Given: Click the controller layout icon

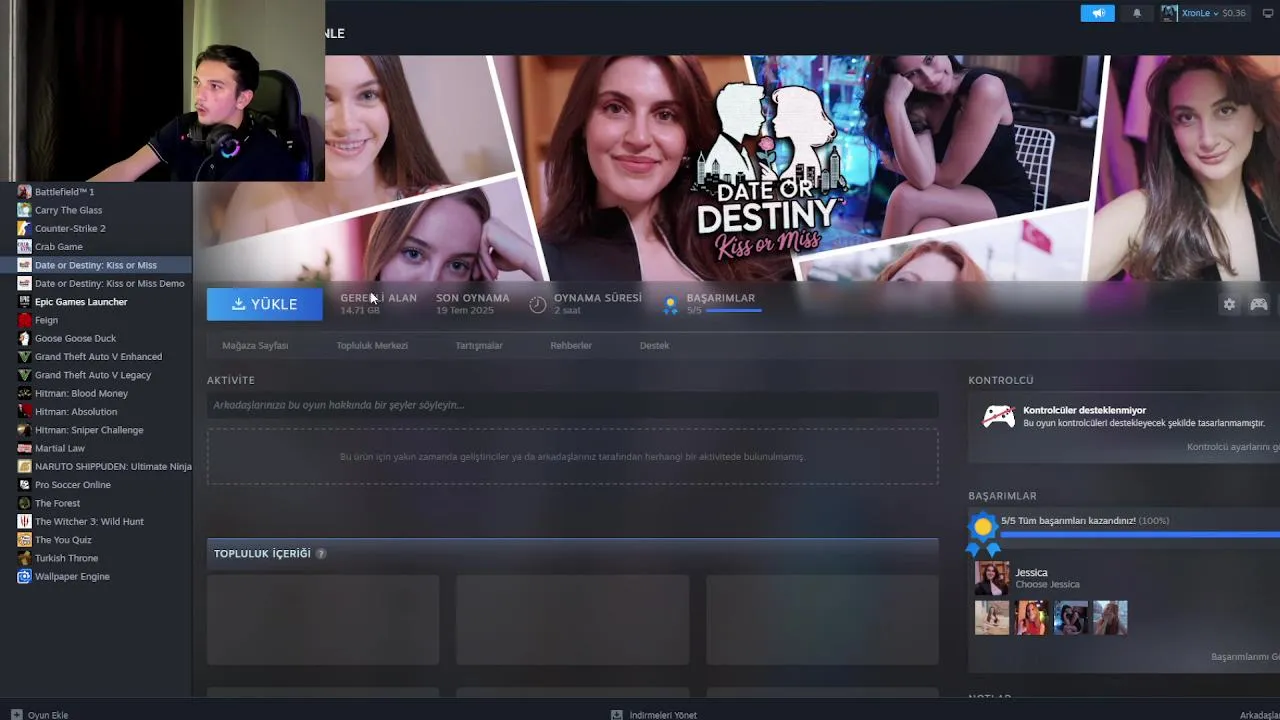Looking at the screenshot, I should (x=1259, y=304).
